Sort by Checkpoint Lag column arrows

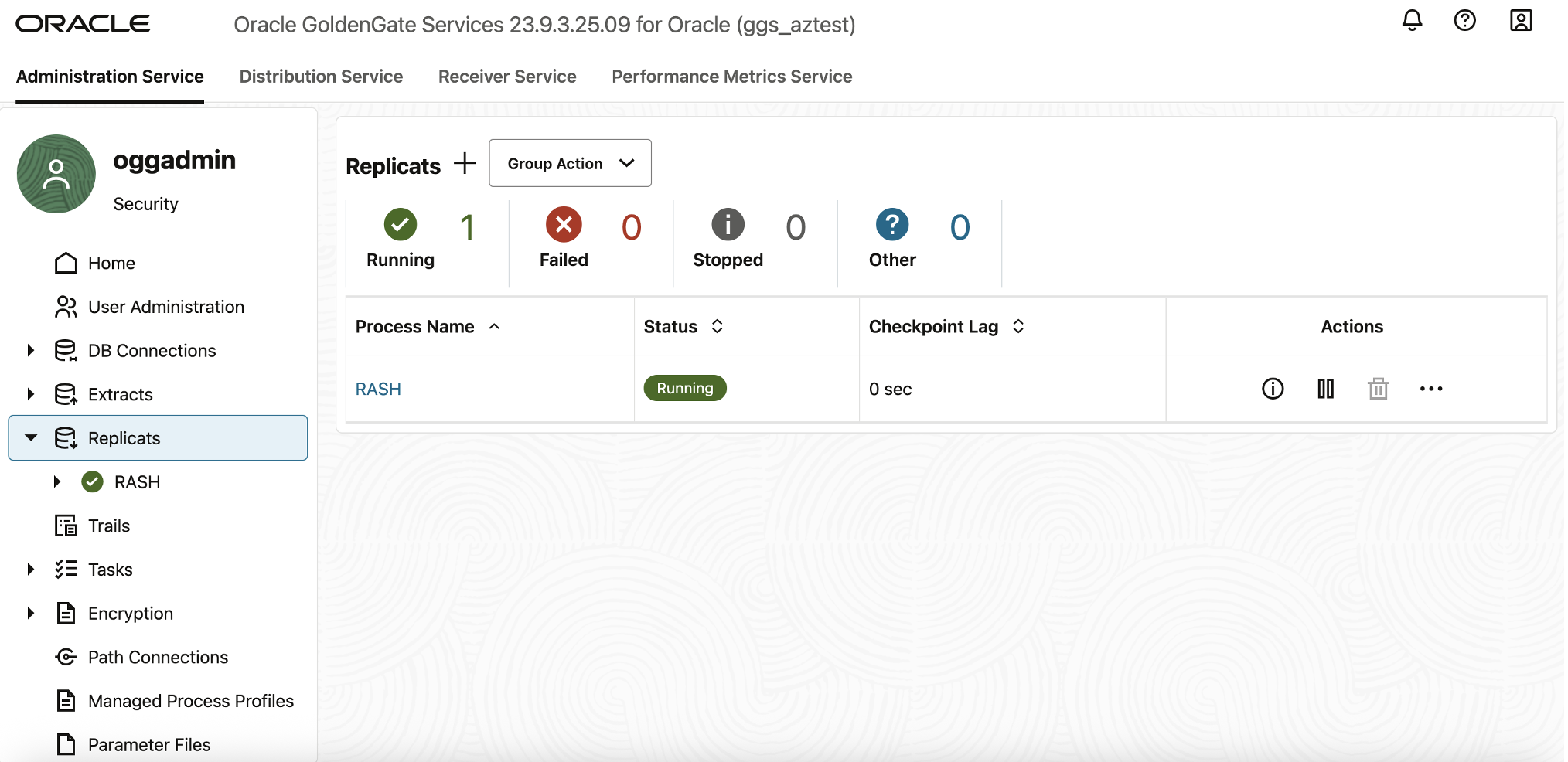1018,327
